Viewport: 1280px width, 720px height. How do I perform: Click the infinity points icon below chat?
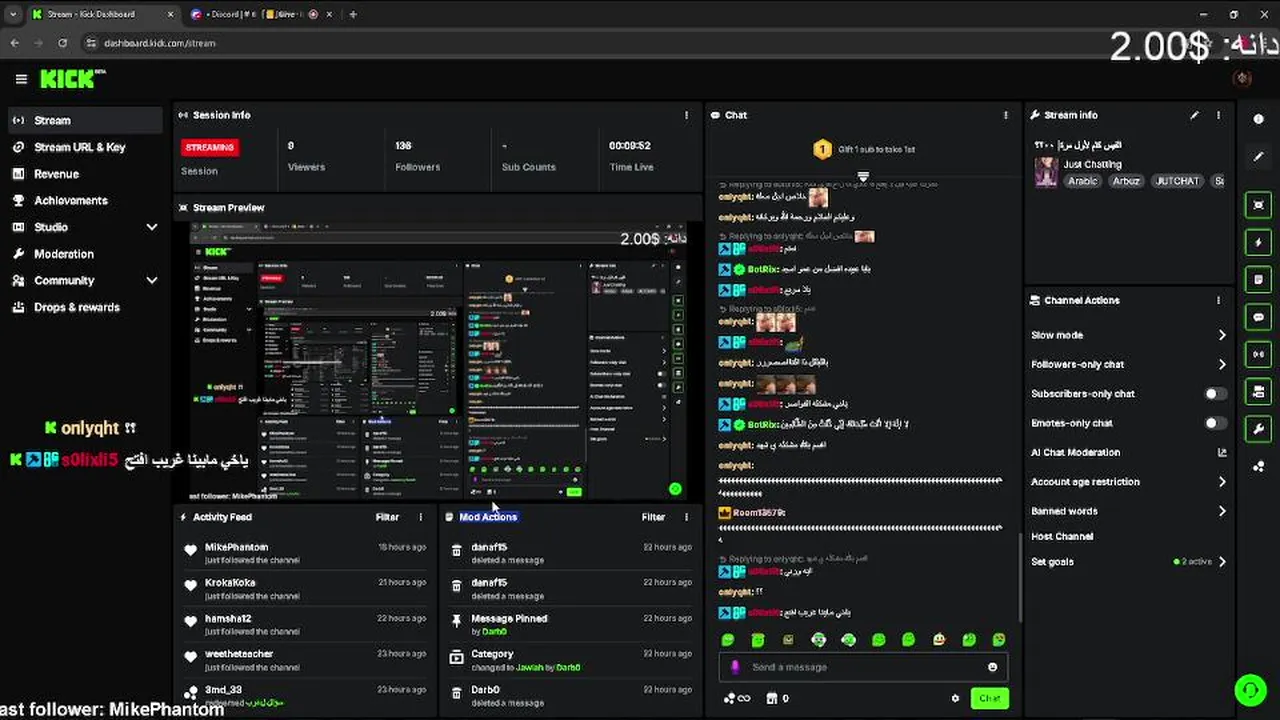736,699
